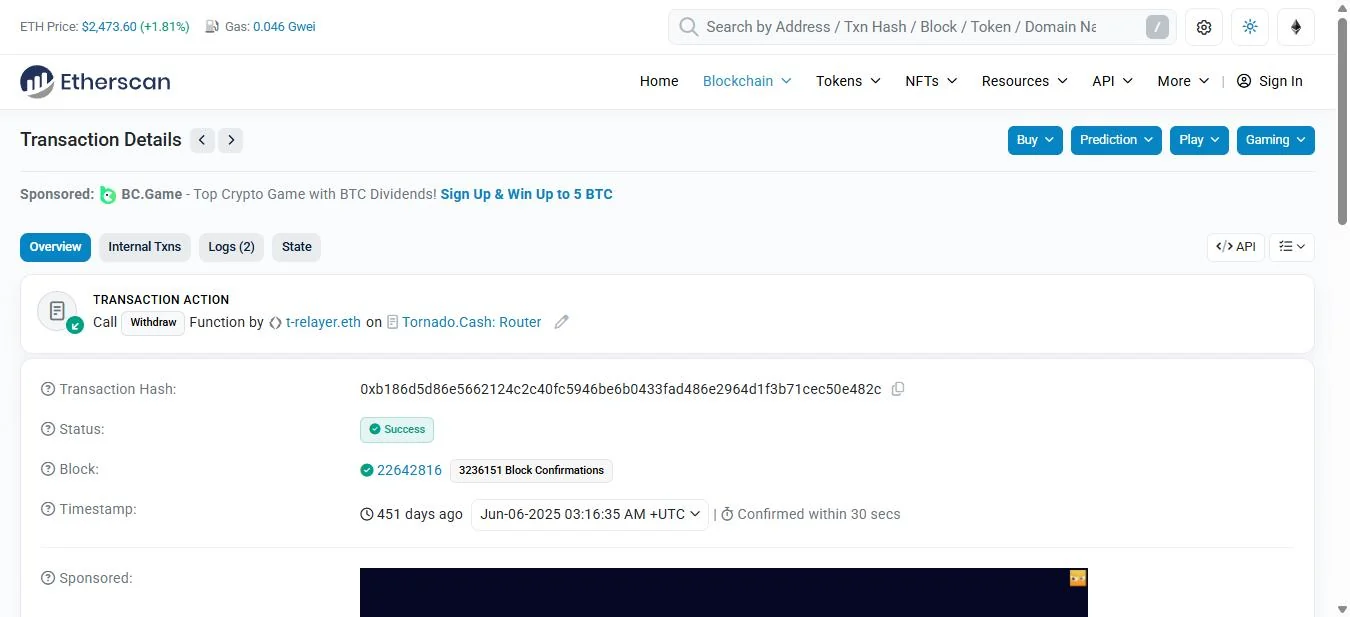Open t-relayer.eth address link
The height and width of the screenshot is (617, 1350).
coord(323,322)
